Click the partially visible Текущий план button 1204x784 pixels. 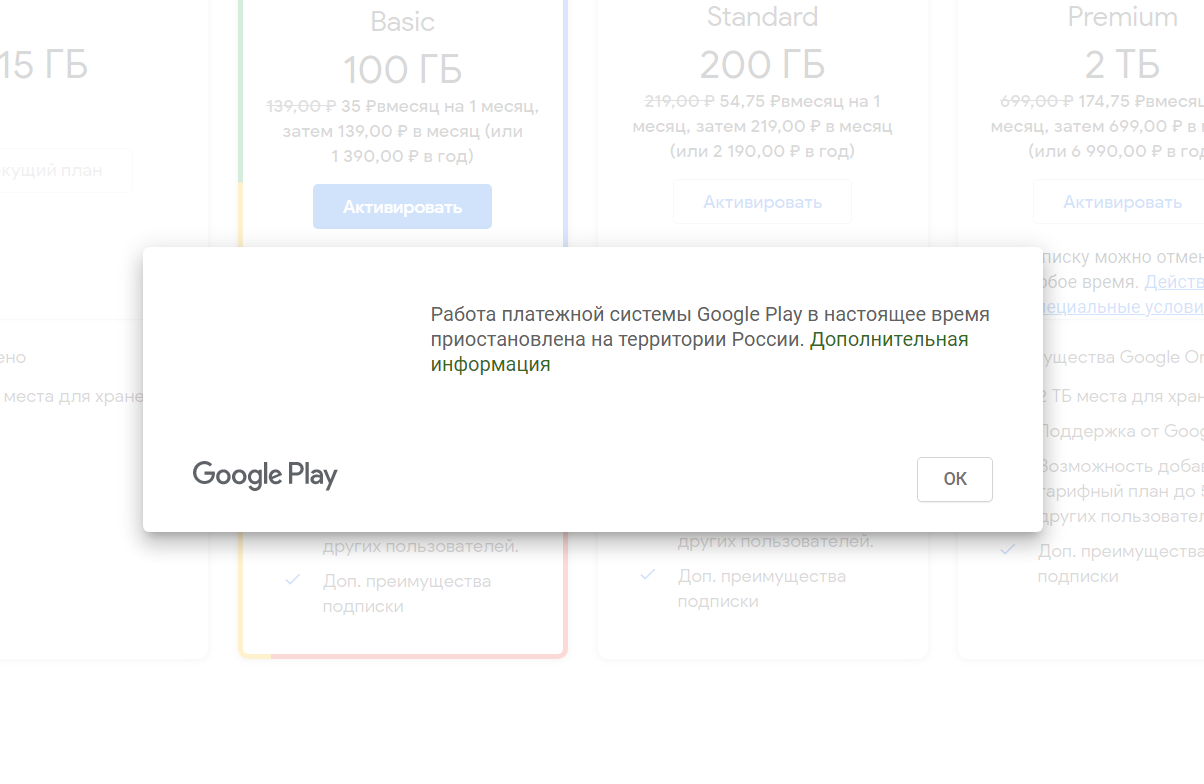[x=60, y=170]
